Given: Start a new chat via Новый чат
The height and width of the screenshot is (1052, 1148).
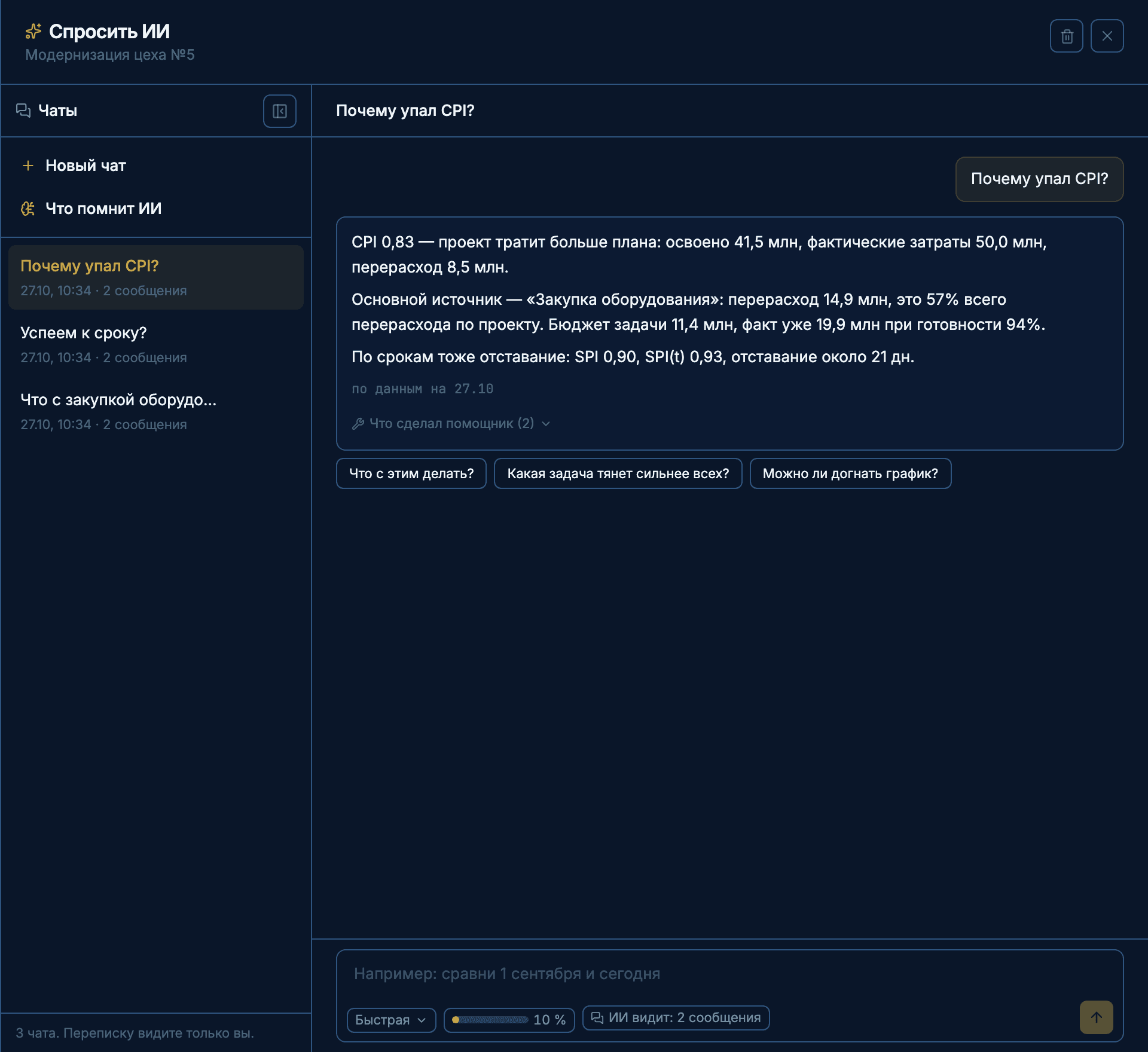Looking at the screenshot, I should (156, 166).
